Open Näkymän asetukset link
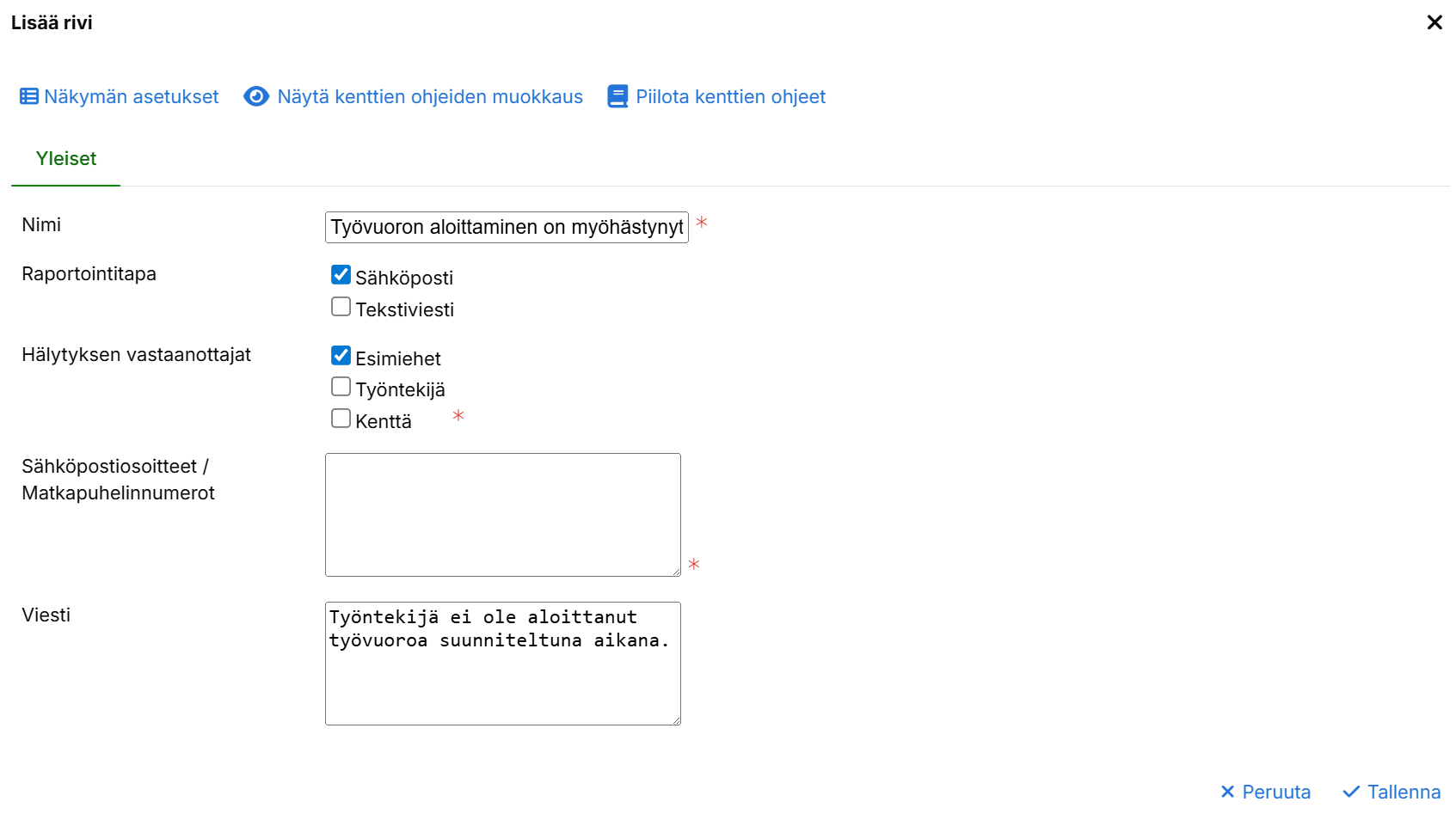The width and height of the screenshot is (1456, 814). (x=131, y=96)
